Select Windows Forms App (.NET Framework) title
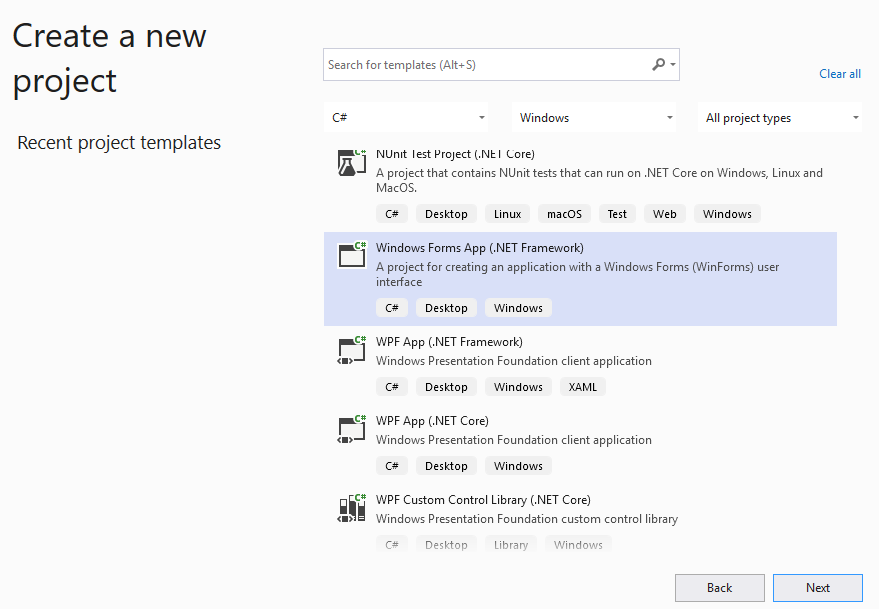 click(480, 248)
